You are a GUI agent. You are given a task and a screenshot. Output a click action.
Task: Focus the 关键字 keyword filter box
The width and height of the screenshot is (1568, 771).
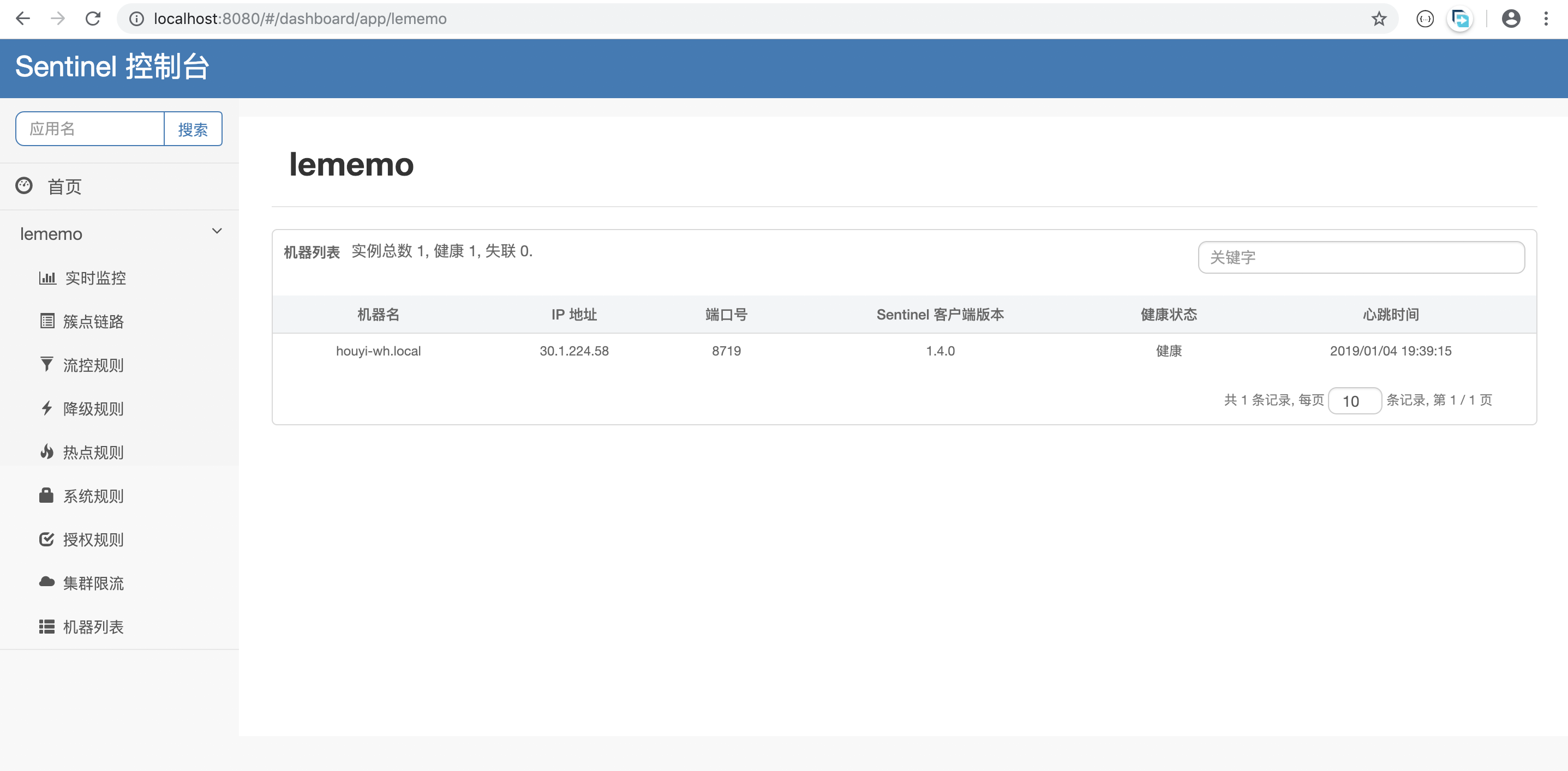click(1361, 257)
